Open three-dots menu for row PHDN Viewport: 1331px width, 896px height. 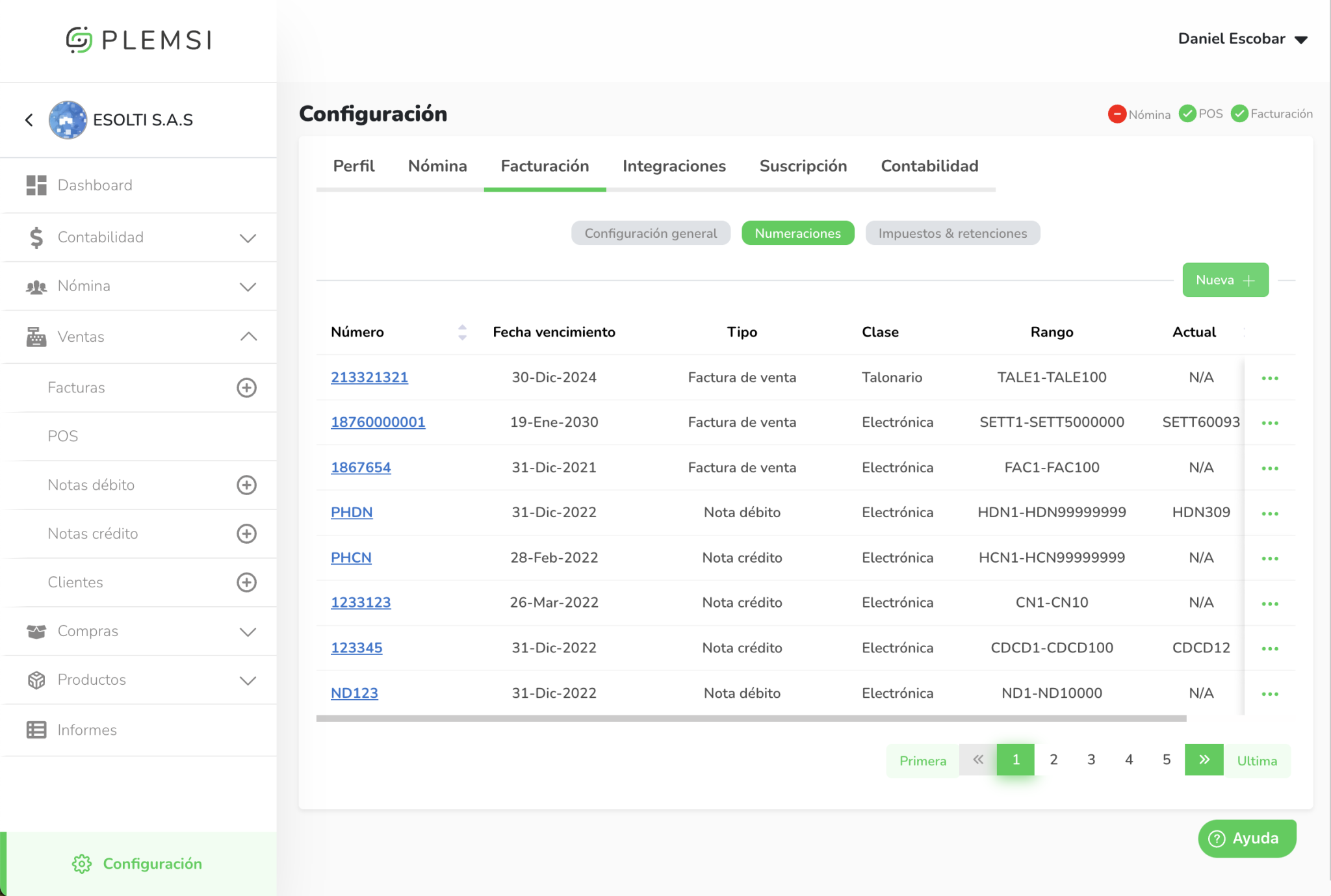[x=1269, y=513]
